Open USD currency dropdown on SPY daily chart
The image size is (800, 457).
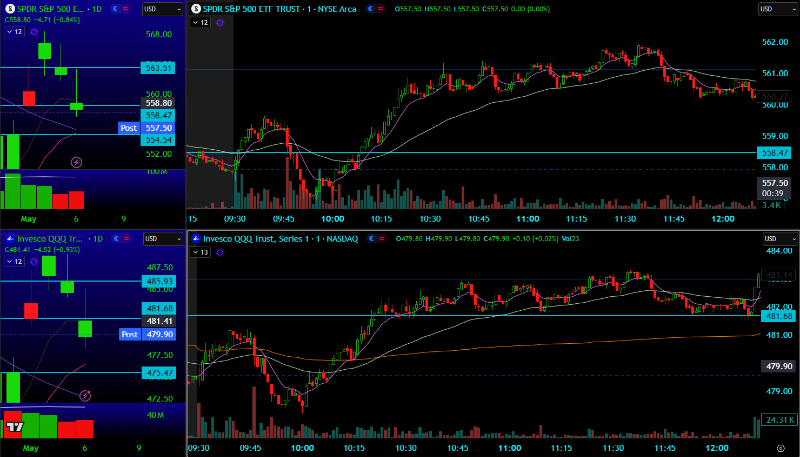(162, 9)
